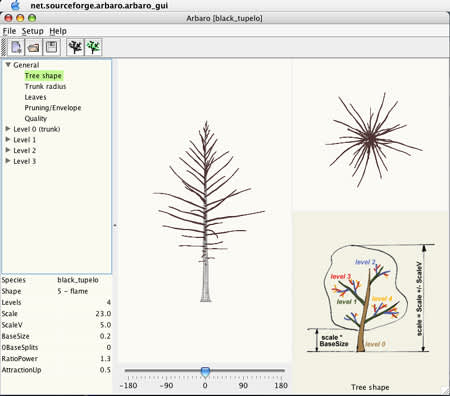This screenshot has width=450, height=396.
Task: Click the 0BaseSplits parameter label
Action: click(20, 347)
